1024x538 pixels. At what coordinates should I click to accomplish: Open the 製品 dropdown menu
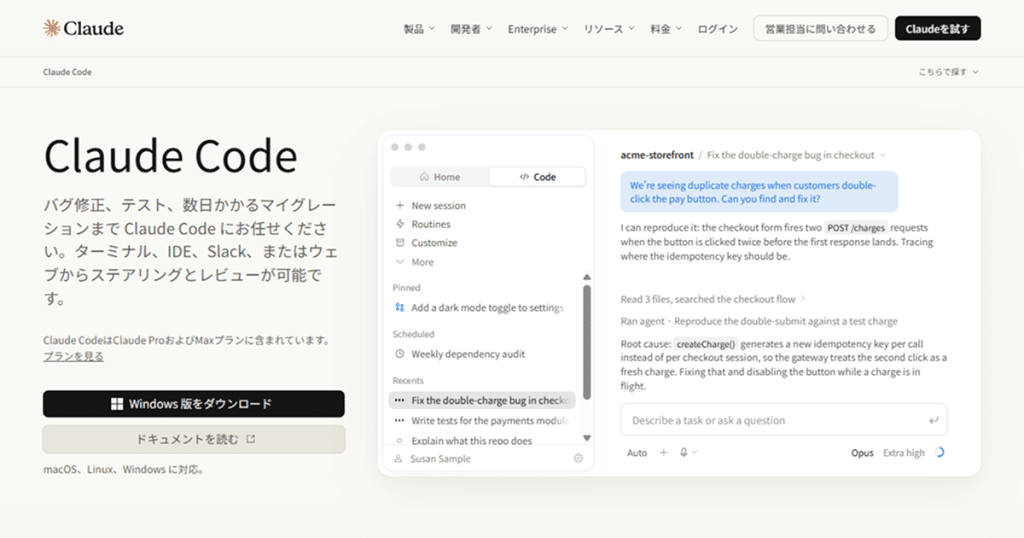pyautogui.click(x=419, y=29)
